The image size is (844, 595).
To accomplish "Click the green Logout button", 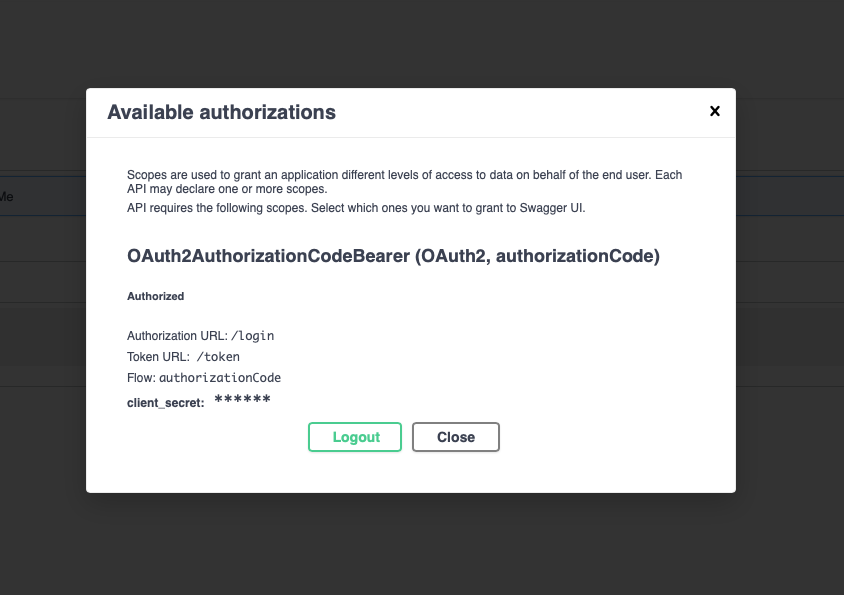I will 355,437.
